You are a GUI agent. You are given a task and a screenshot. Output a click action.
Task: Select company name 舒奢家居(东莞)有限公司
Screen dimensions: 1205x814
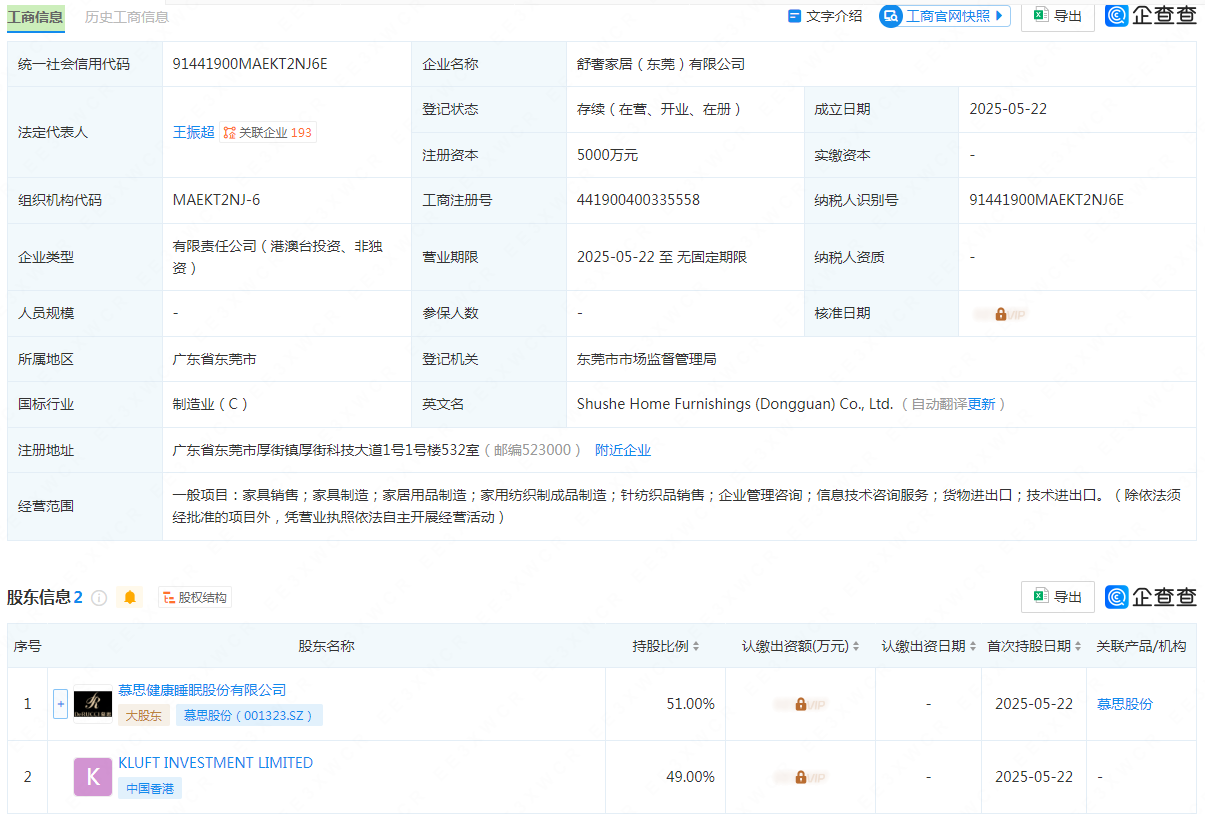click(661, 64)
